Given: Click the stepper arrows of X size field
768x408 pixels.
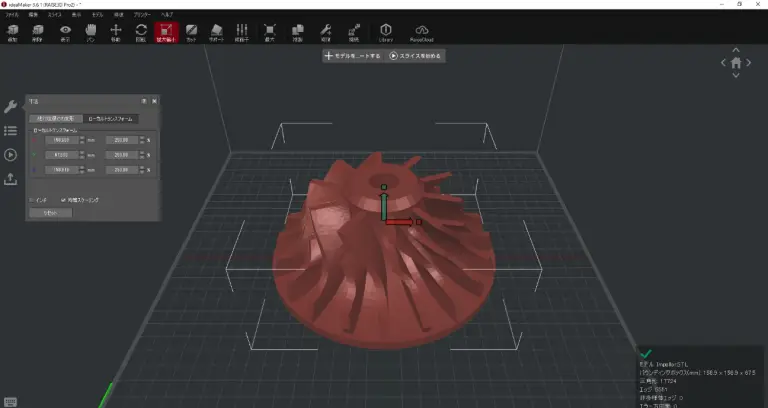Looking at the screenshot, I should click(81, 140).
